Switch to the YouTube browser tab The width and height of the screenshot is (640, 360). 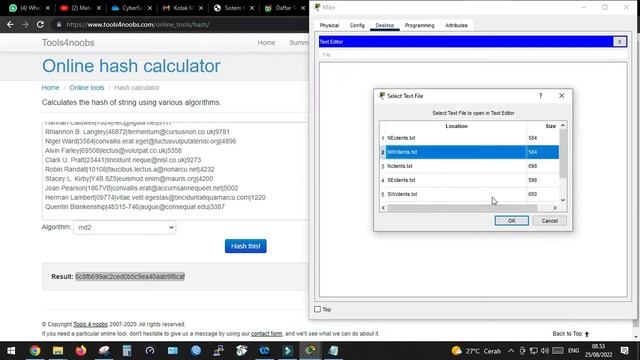click(x=76, y=8)
